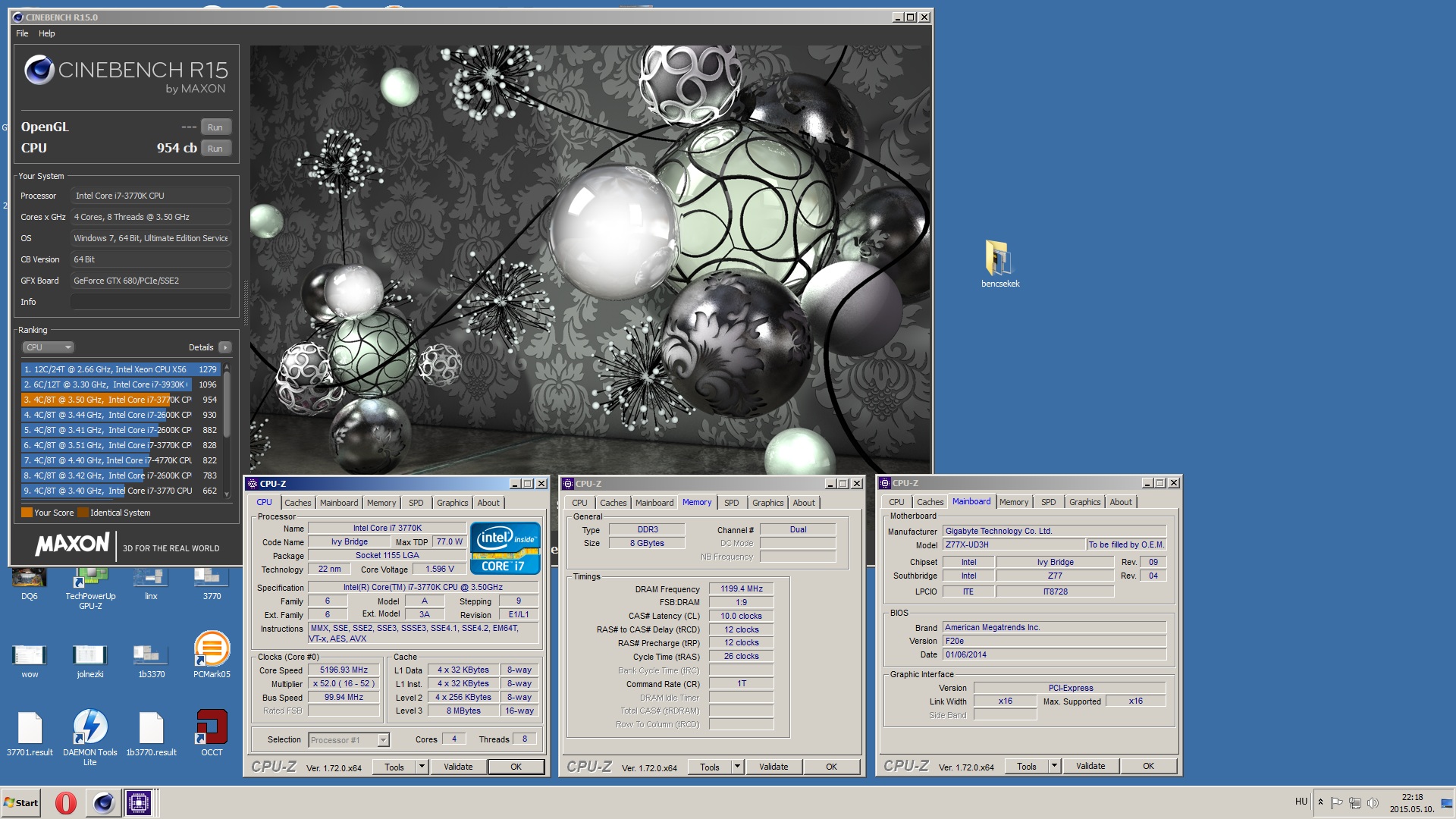
Task: Open the 37701.result file
Action: (30, 734)
